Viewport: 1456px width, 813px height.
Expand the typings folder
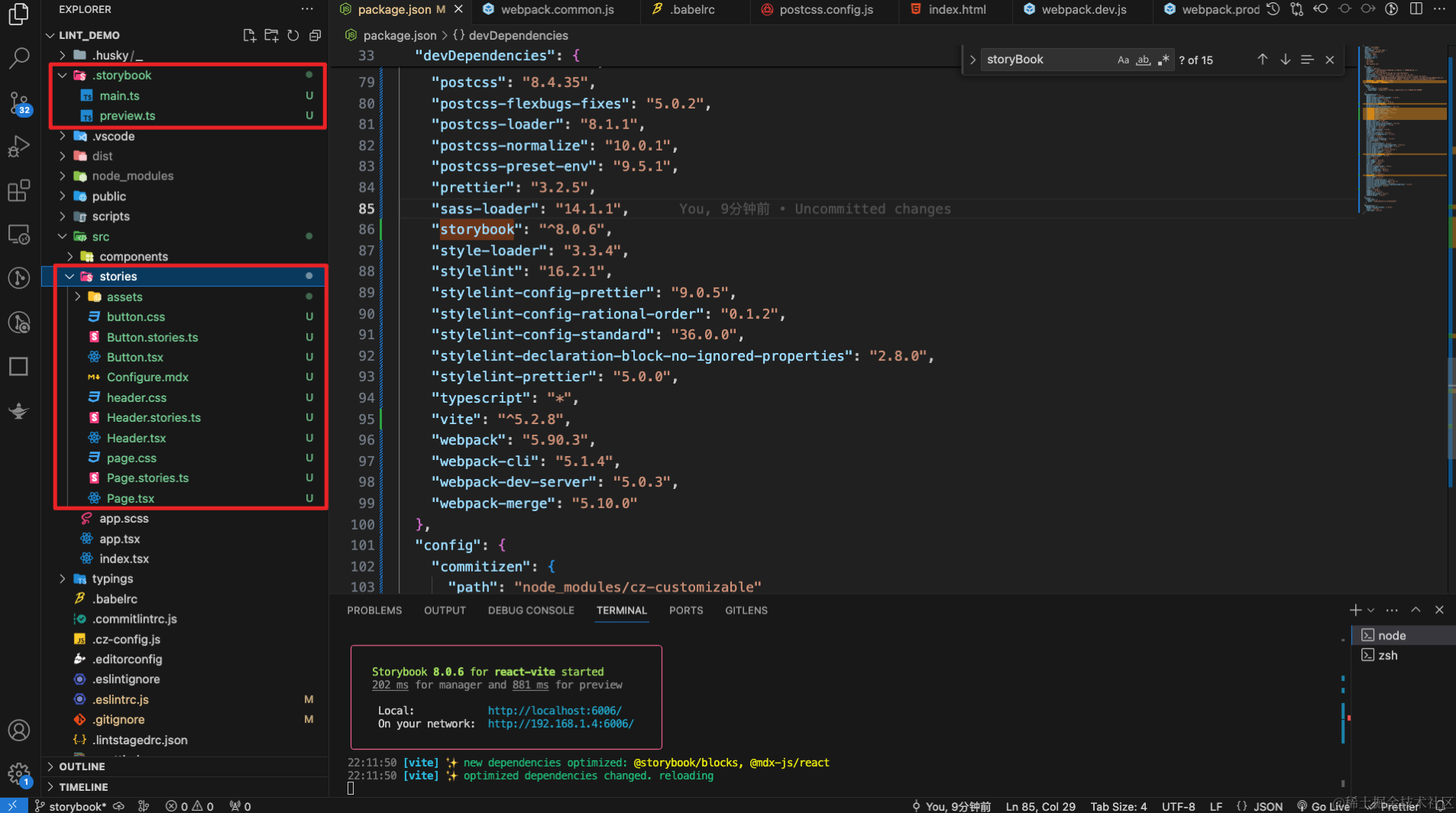coord(63,578)
